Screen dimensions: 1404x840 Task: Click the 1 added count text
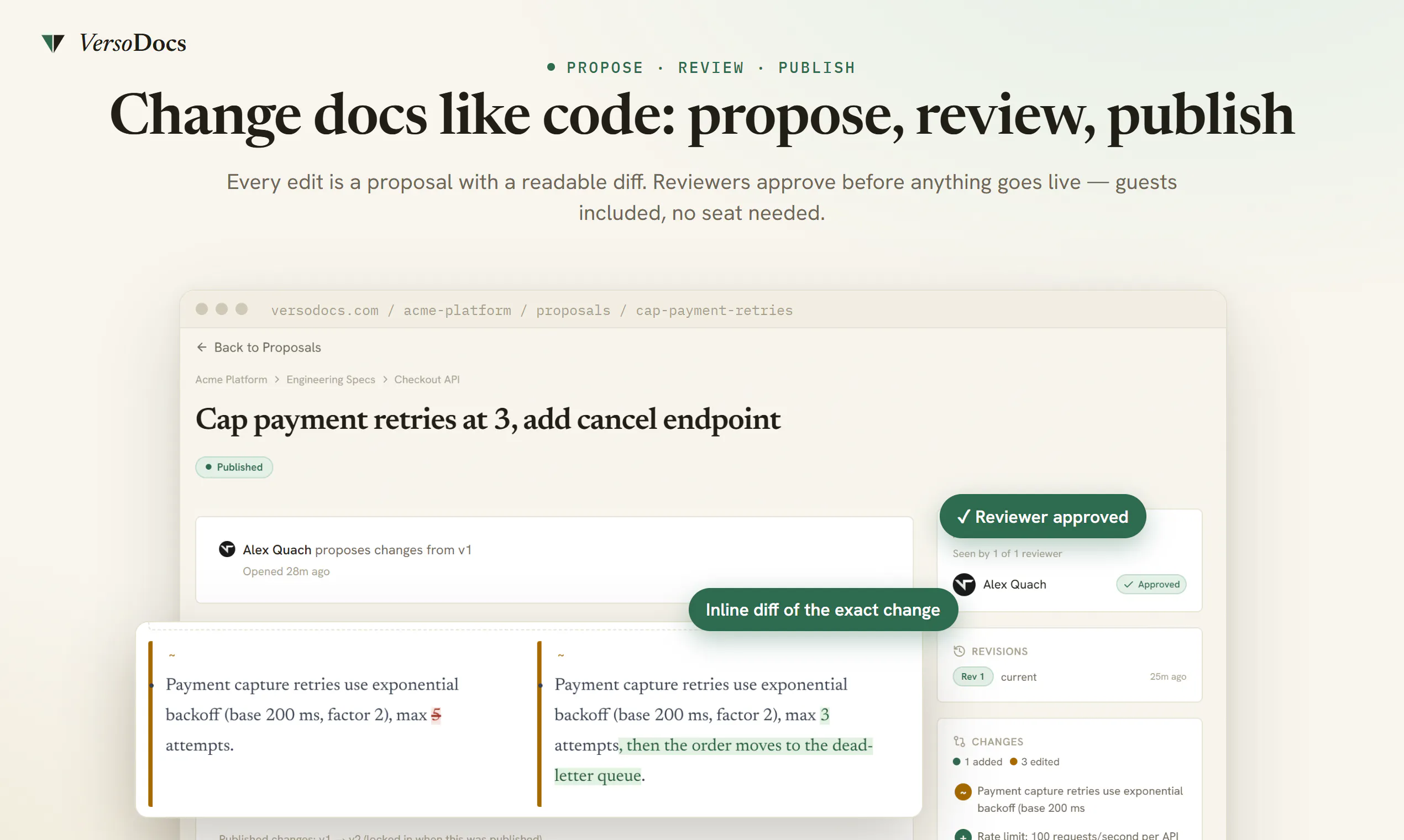tap(983, 762)
